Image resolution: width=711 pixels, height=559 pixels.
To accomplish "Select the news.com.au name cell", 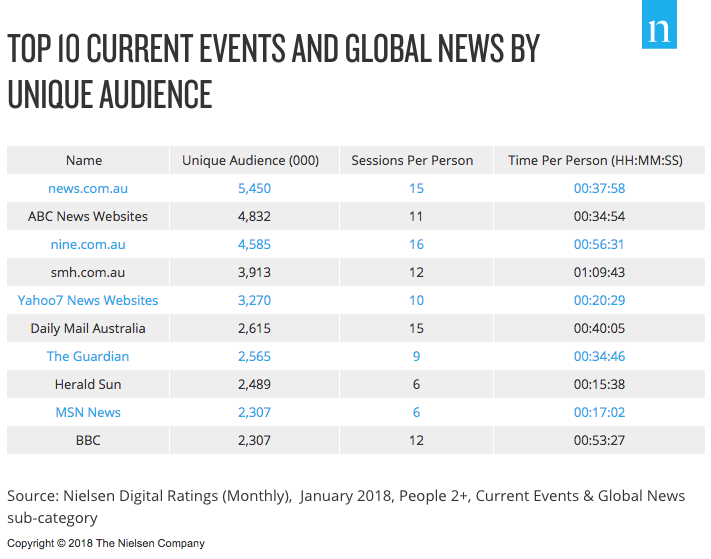I will 88,189.
